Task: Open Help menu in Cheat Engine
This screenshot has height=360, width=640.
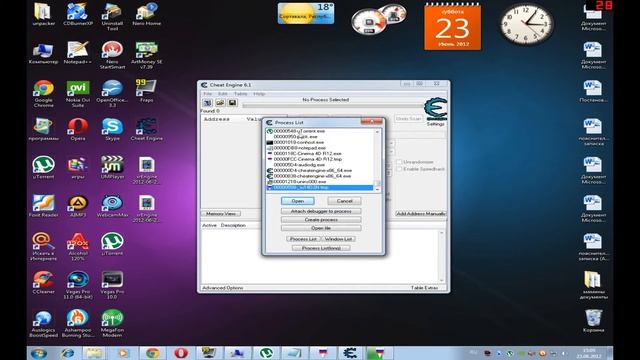Action: click(259, 94)
